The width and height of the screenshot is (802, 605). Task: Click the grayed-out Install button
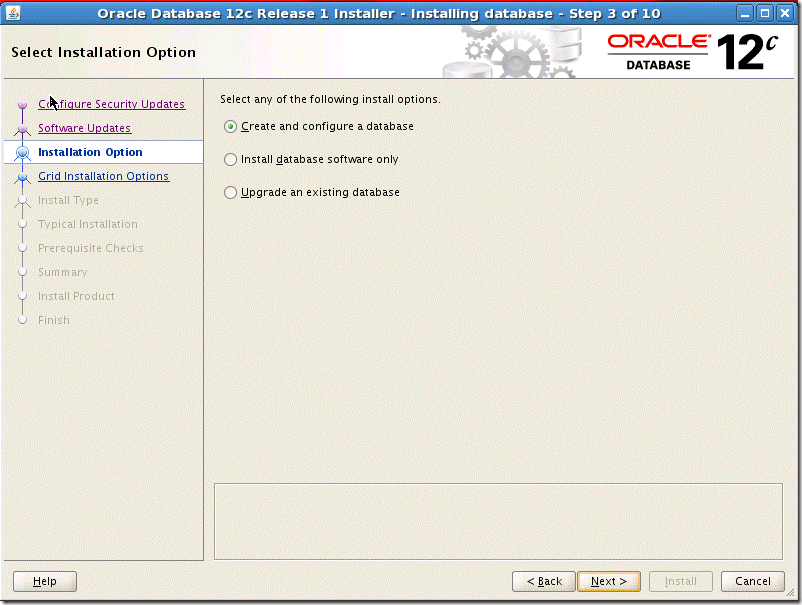(x=680, y=581)
